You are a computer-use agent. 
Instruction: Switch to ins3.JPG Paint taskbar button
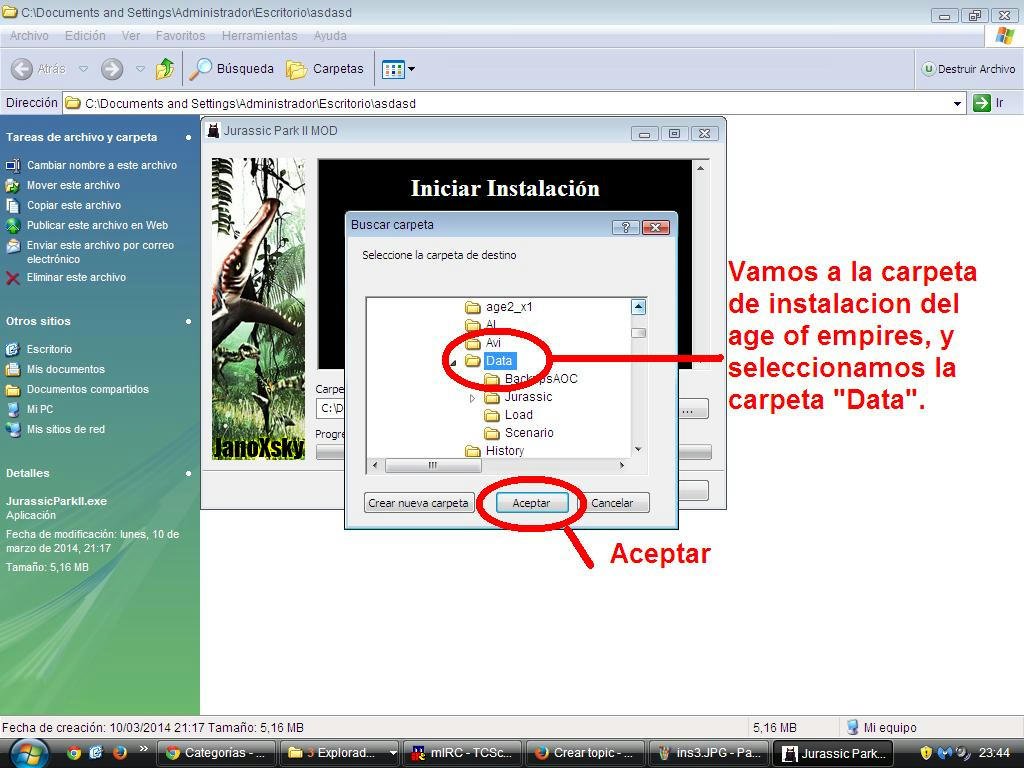[x=709, y=753]
